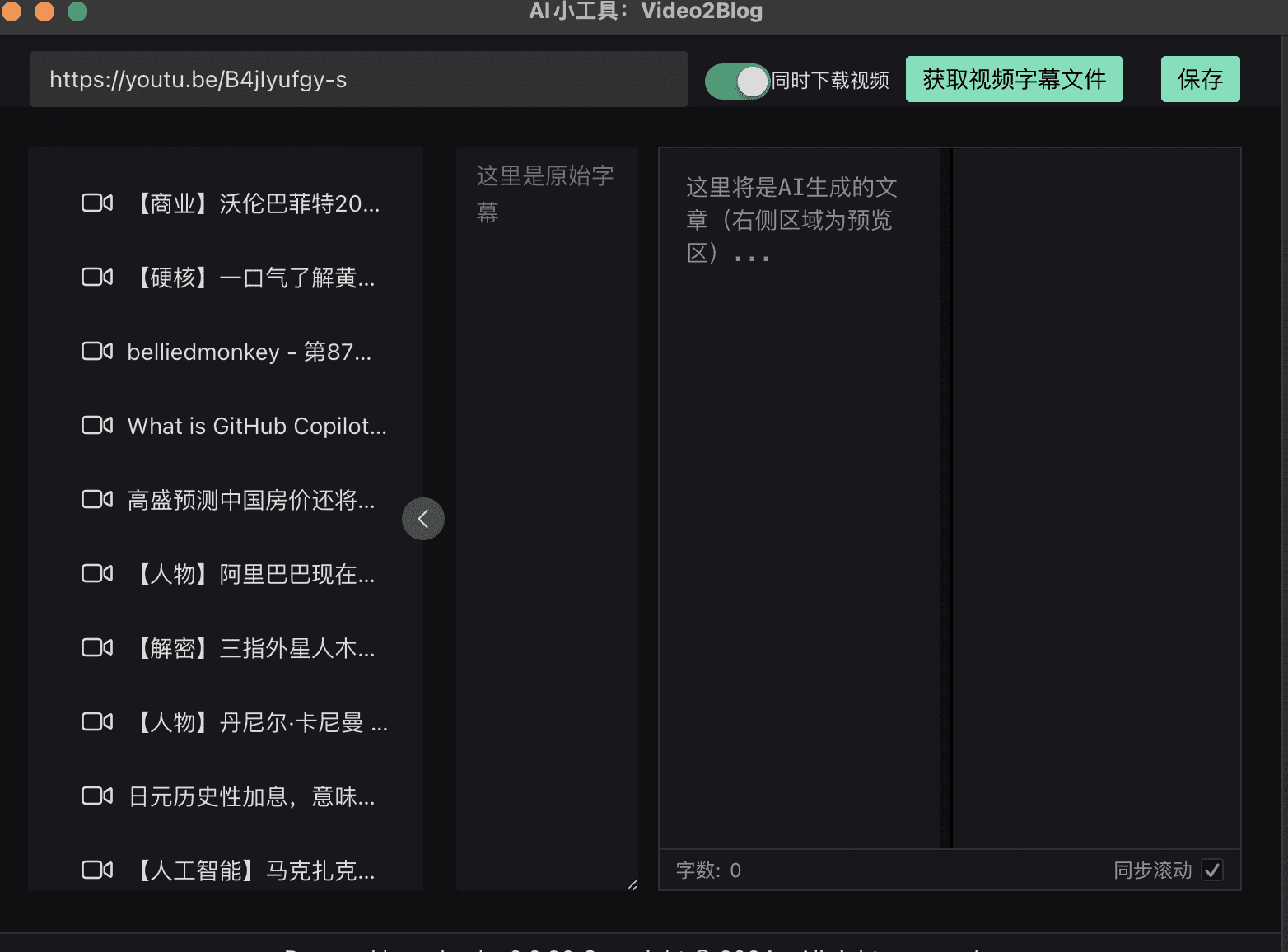Click video icon beside 【商业】沃伦巴菲特 item
Screen dimensions: 1288x952
(x=97, y=203)
